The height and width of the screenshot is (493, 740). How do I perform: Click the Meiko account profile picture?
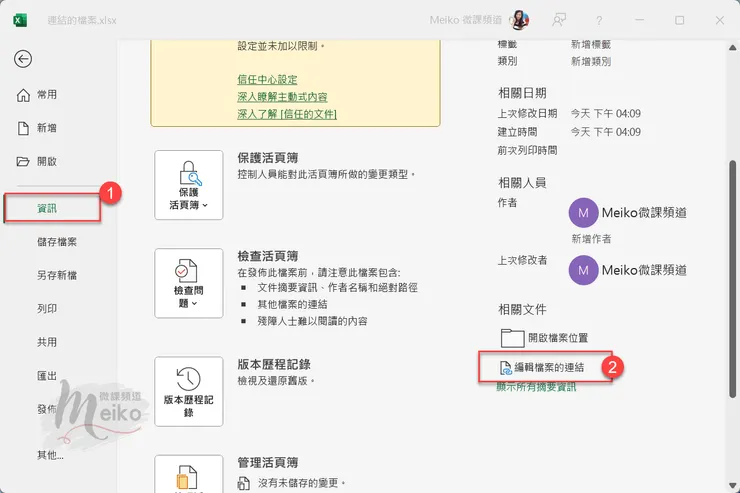(519, 20)
